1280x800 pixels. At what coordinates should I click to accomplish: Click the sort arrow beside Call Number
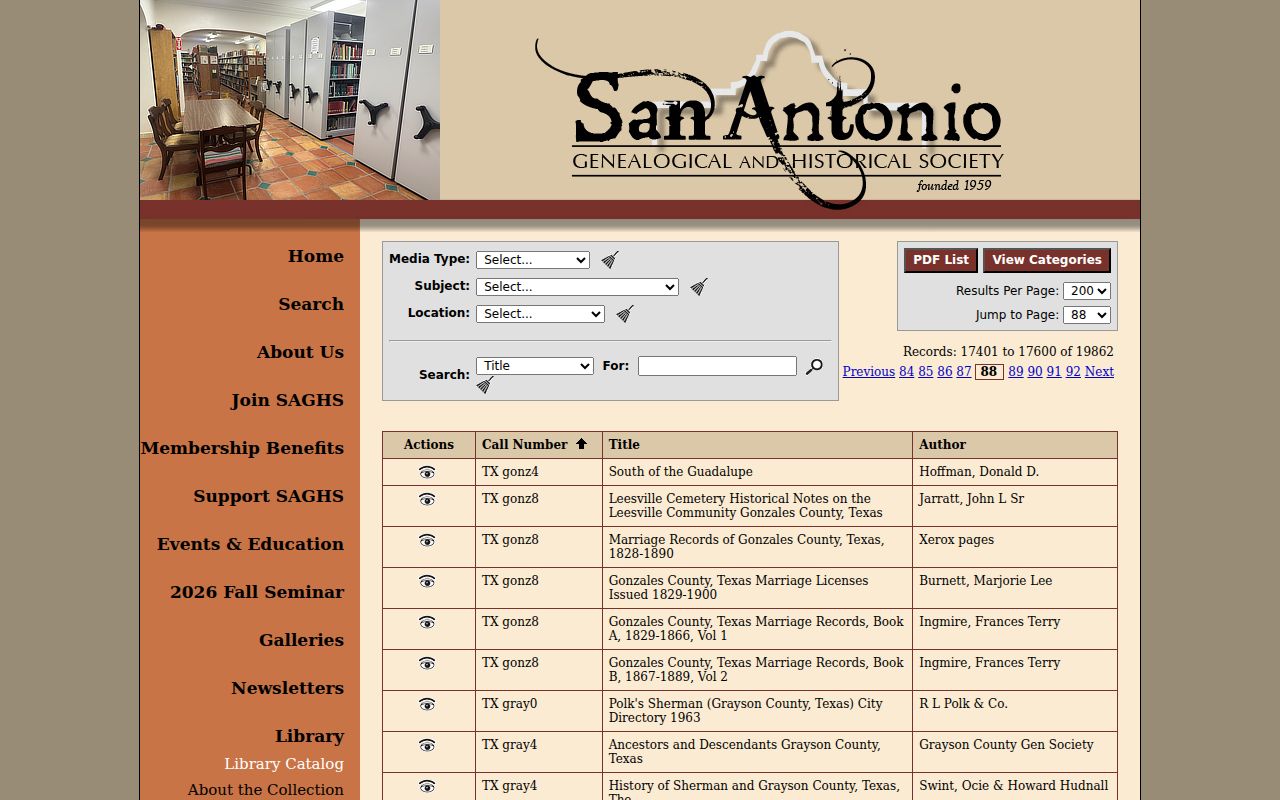[581, 444]
